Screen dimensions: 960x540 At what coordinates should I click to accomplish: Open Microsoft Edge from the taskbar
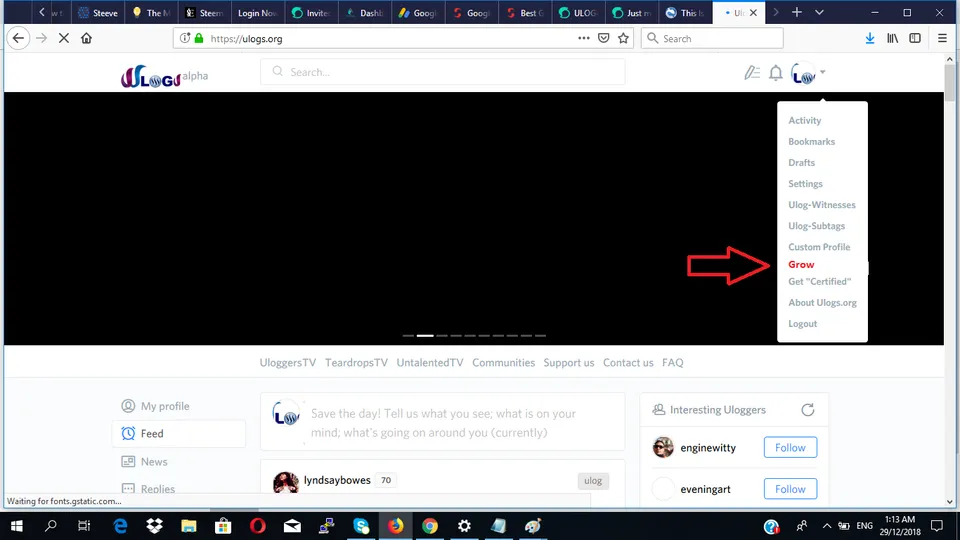coord(121,526)
